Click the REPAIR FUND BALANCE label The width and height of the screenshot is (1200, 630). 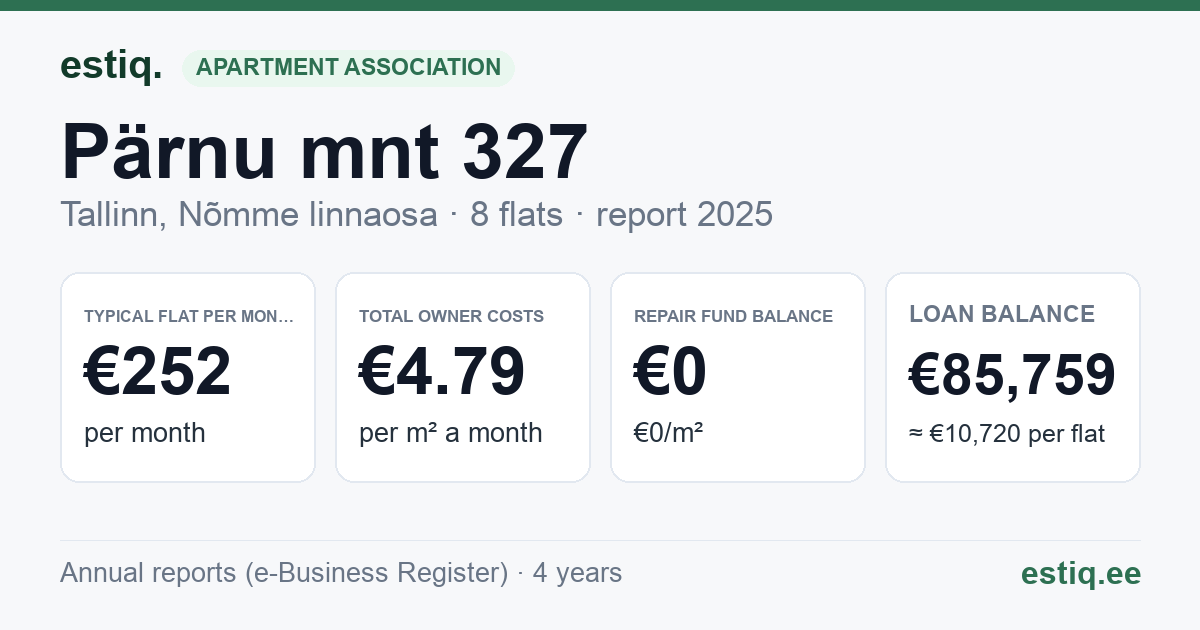[733, 316]
